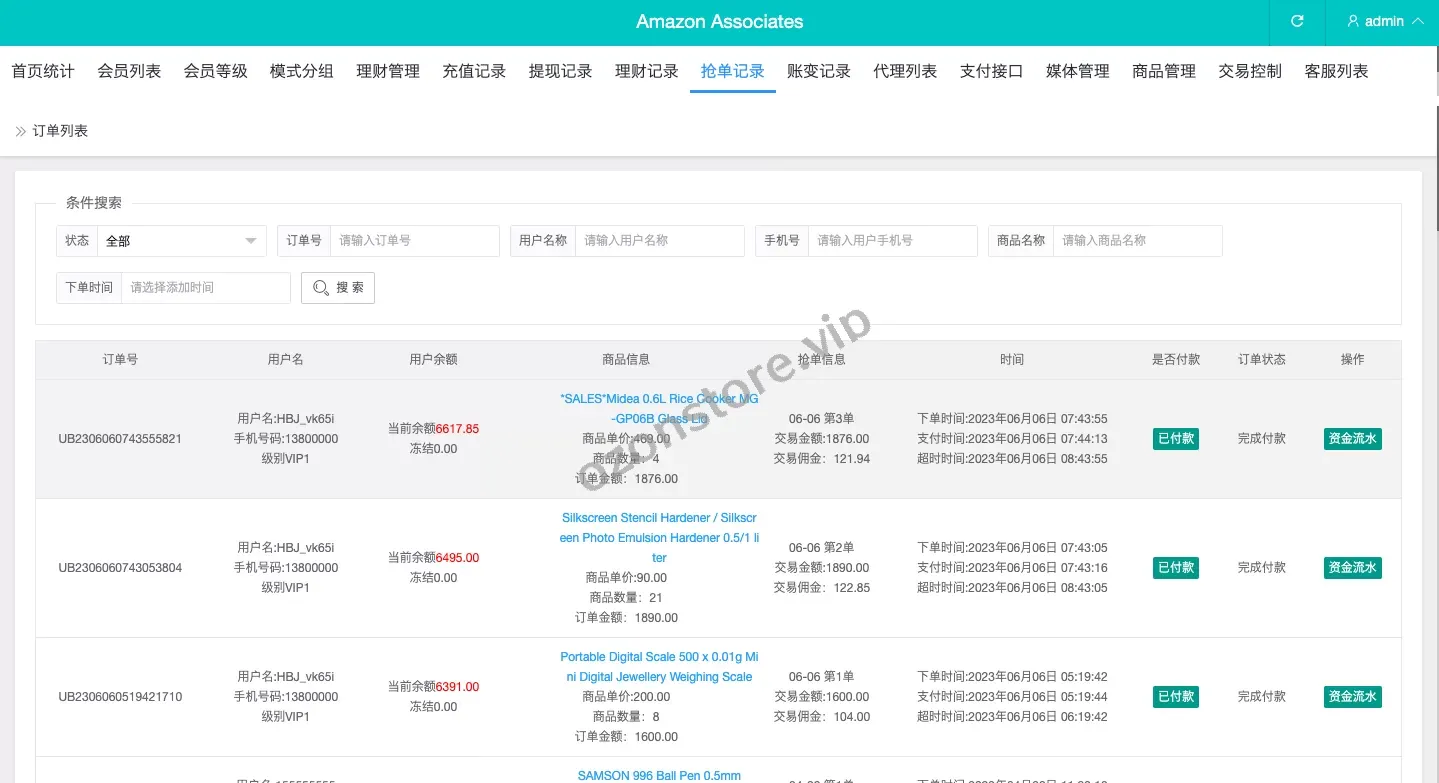This screenshot has width=1439, height=783.
Task: Click the 用户名称 search field
Action: [659, 241]
